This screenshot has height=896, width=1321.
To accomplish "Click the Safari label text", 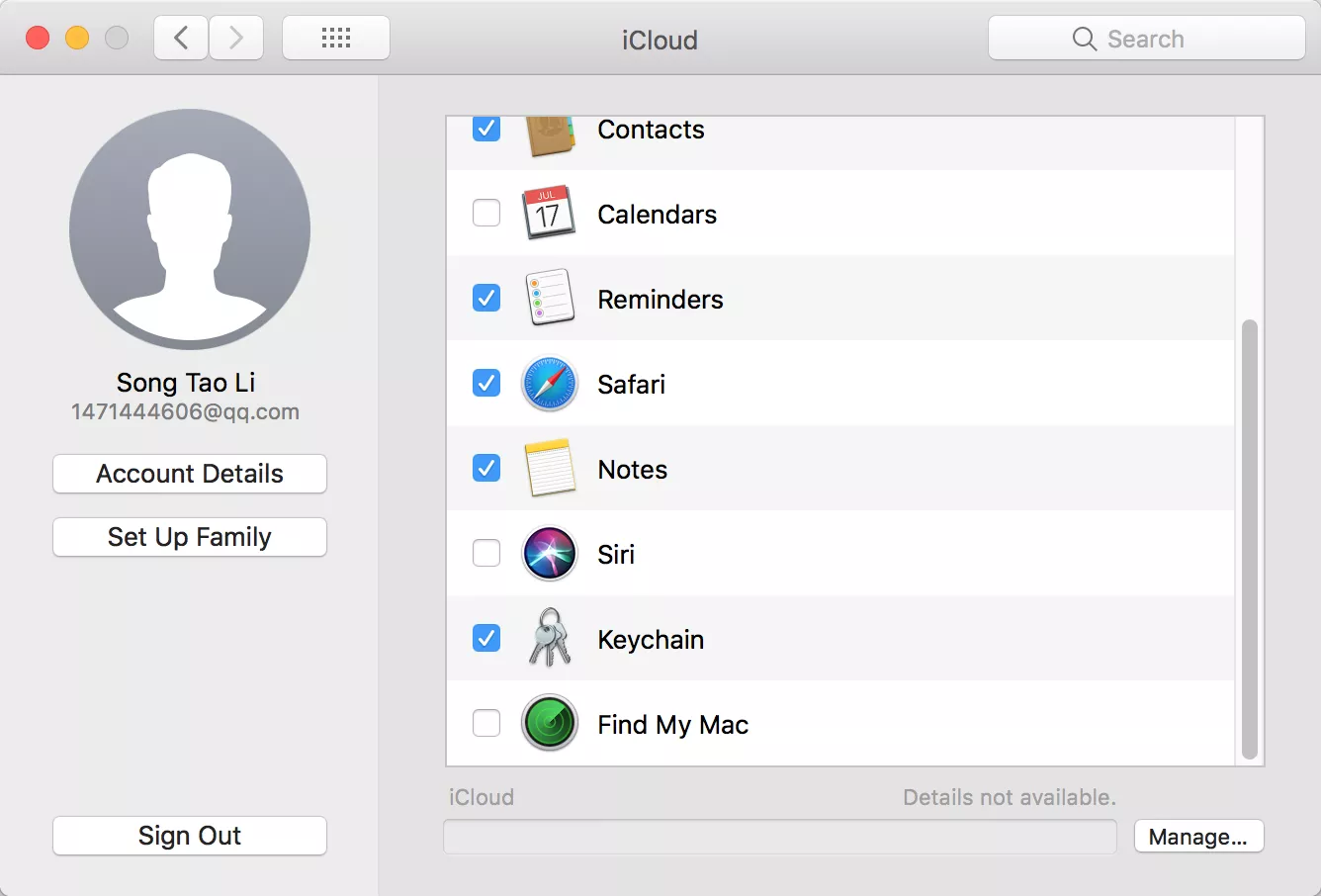I will click(631, 385).
